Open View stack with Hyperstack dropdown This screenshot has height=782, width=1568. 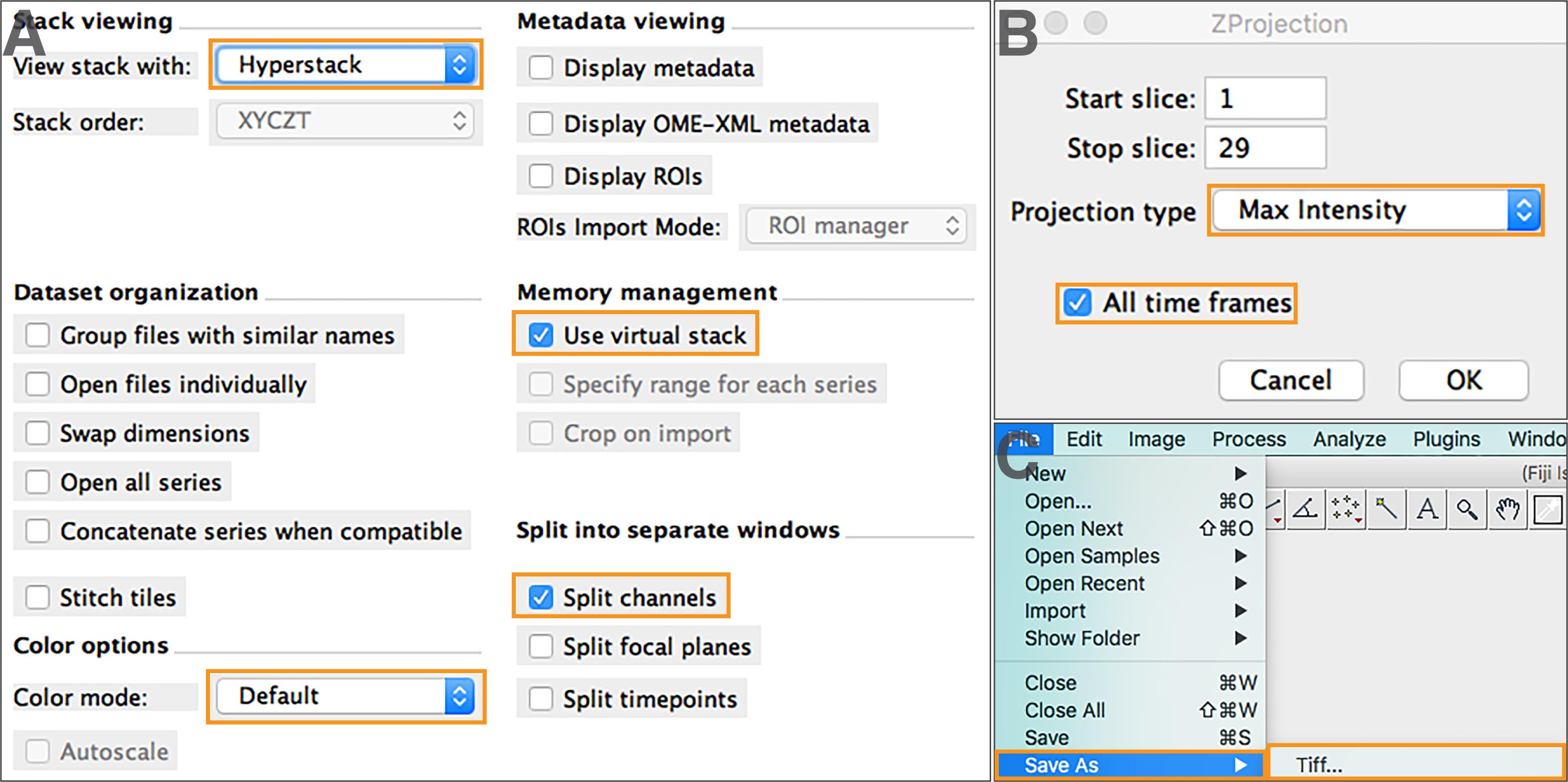point(346,64)
